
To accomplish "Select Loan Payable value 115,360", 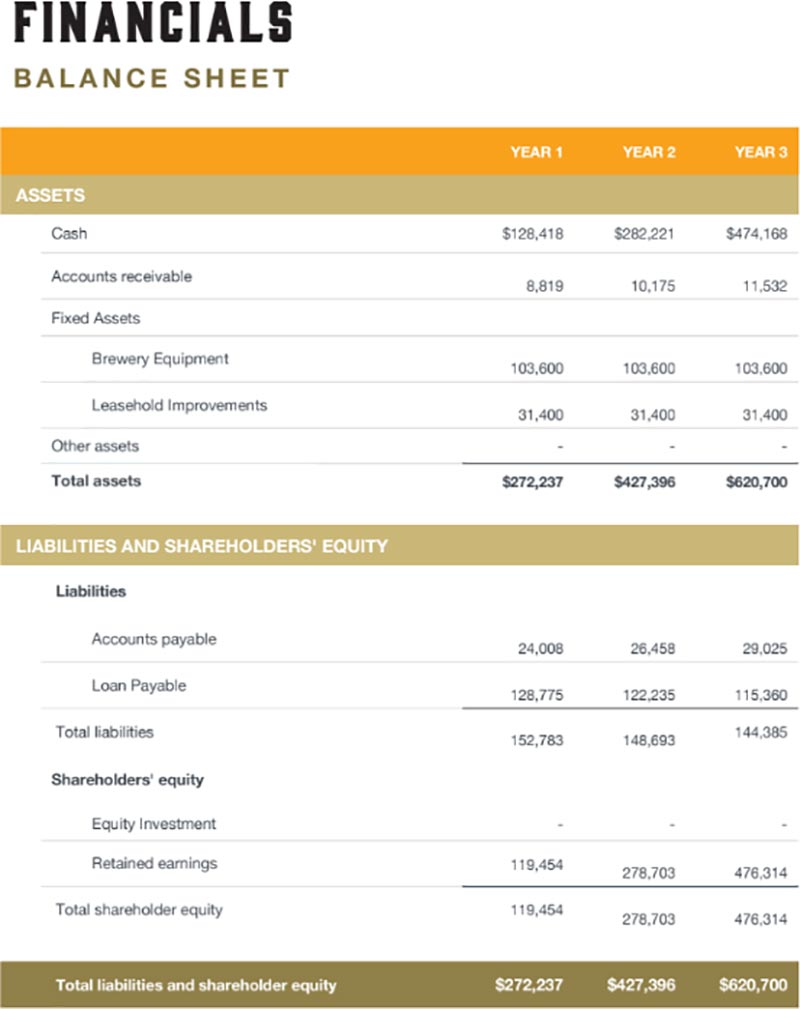I will 761,695.
